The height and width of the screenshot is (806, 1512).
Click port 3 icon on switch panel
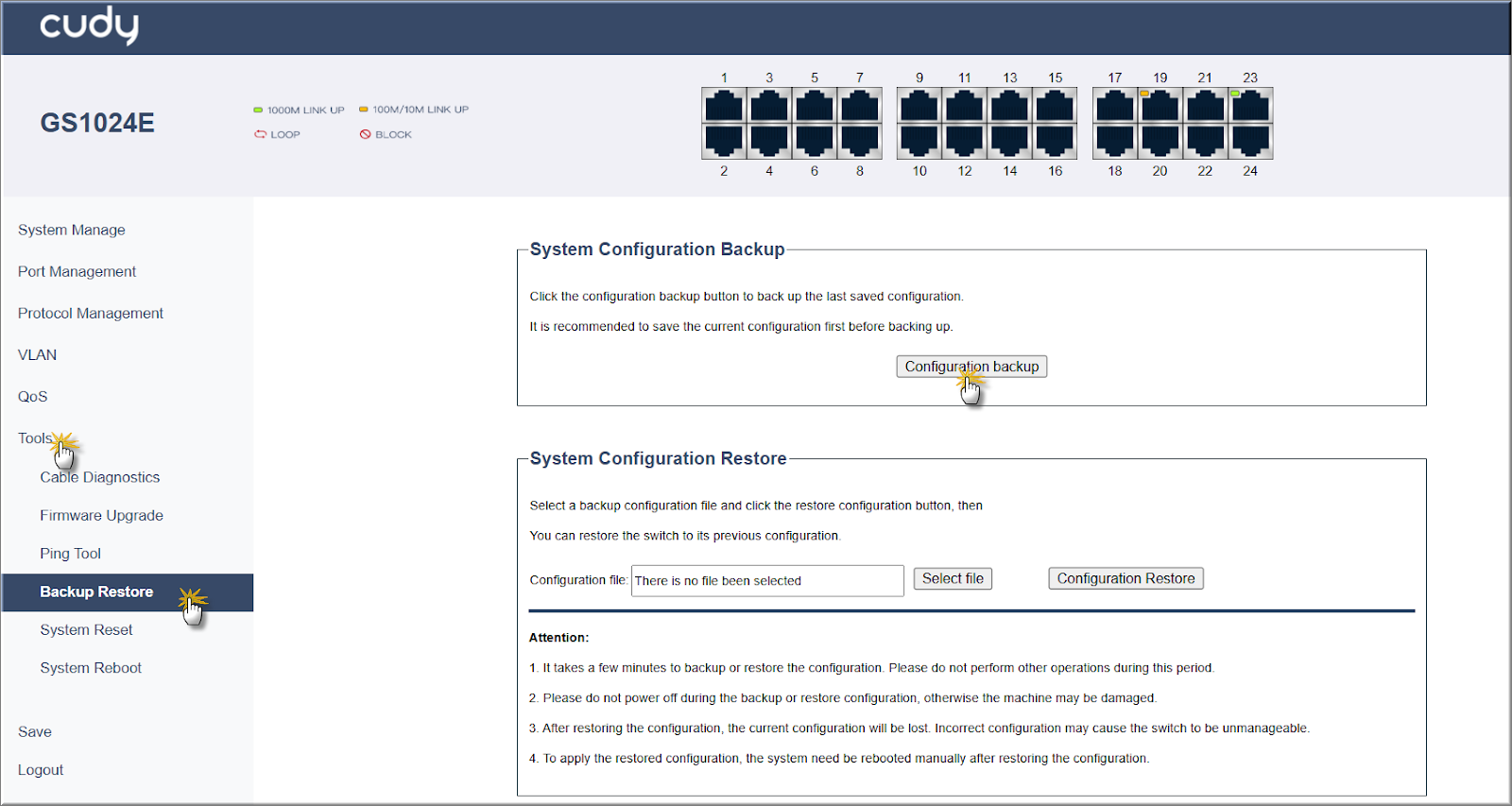click(769, 106)
